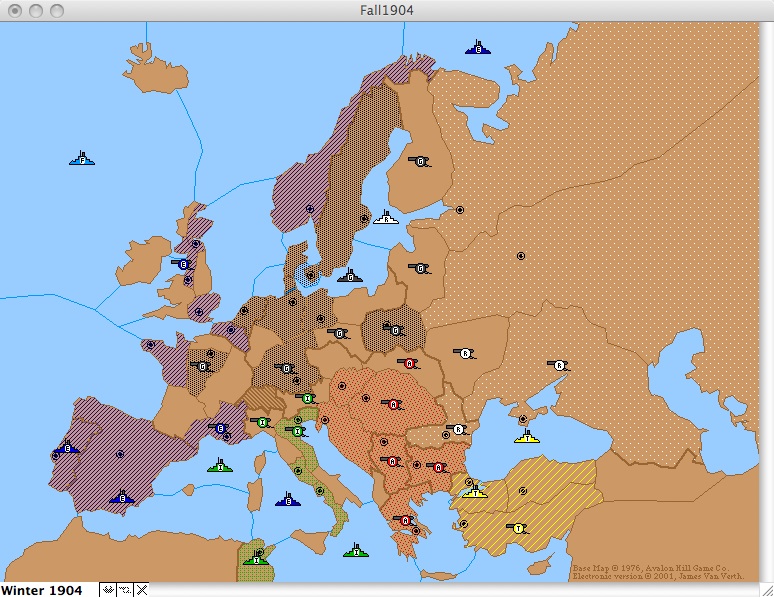Select the Turkish fleet in Constantinople
This screenshot has height=597, width=774.
tap(475, 491)
